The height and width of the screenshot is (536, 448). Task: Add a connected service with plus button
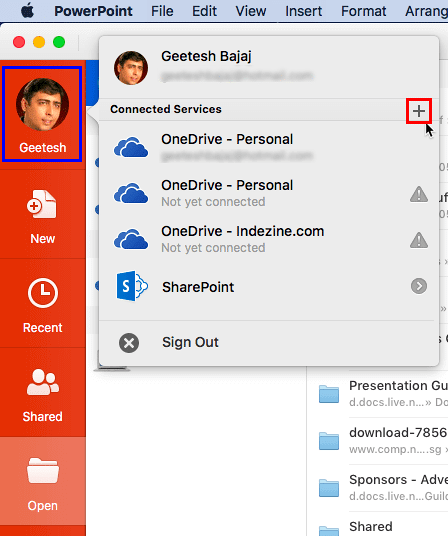419,111
